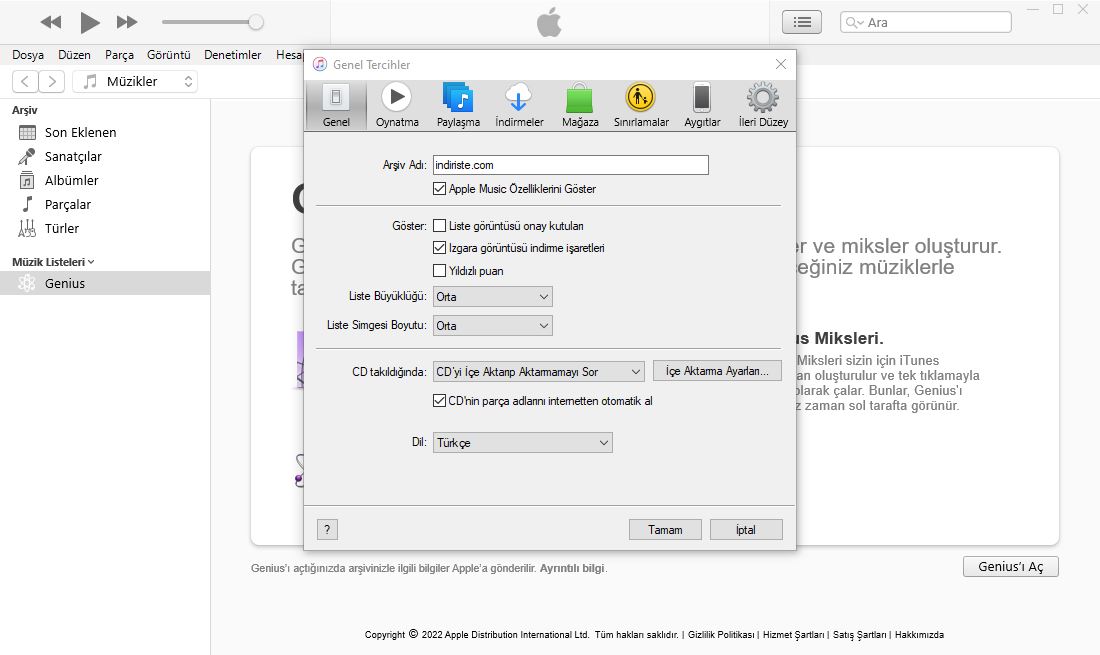1100x655 pixels.
Task: Click the Ara search field
Action: pos(926,22)
